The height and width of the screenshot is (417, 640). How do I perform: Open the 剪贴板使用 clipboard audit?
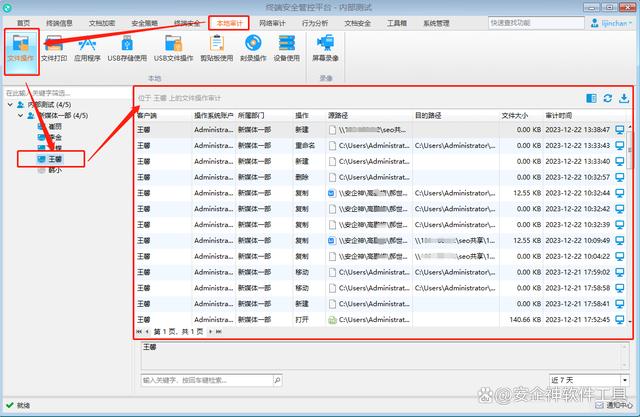[x=216, y=49]
